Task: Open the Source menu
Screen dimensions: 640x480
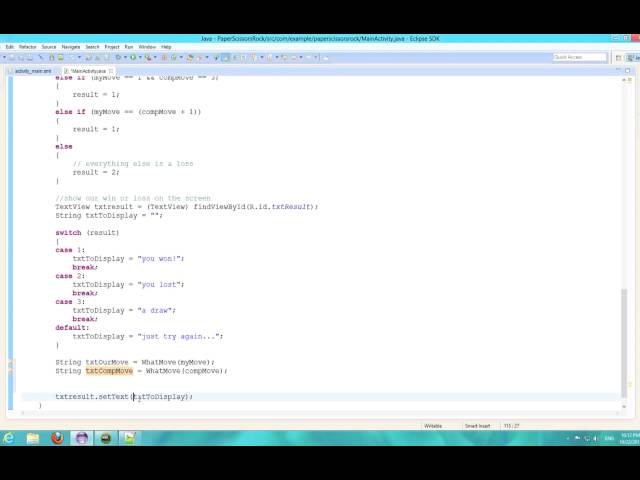Action: click(49, 47)
